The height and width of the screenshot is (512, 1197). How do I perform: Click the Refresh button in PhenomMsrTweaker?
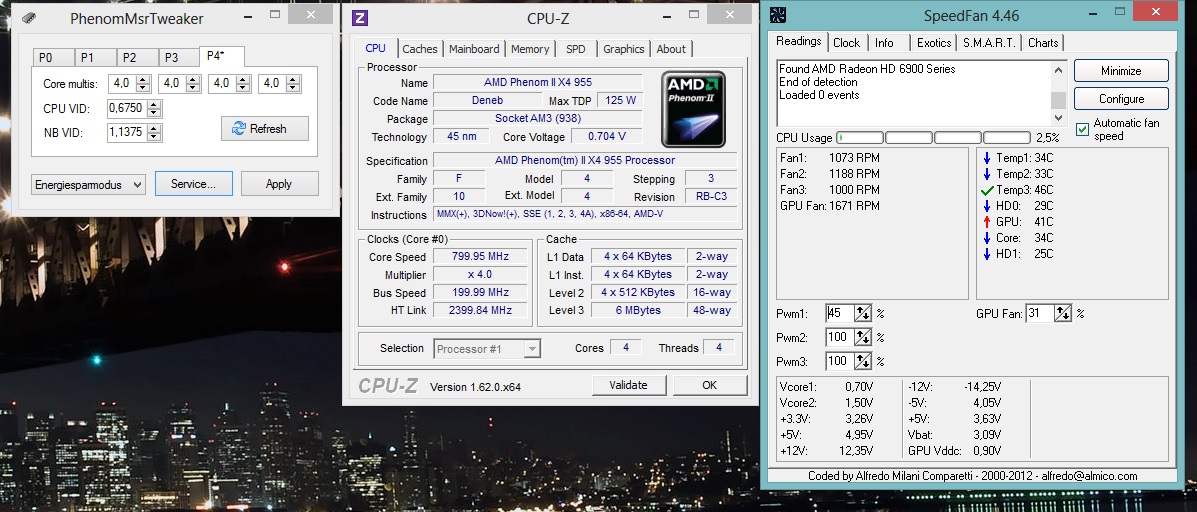tap(265, 129)
